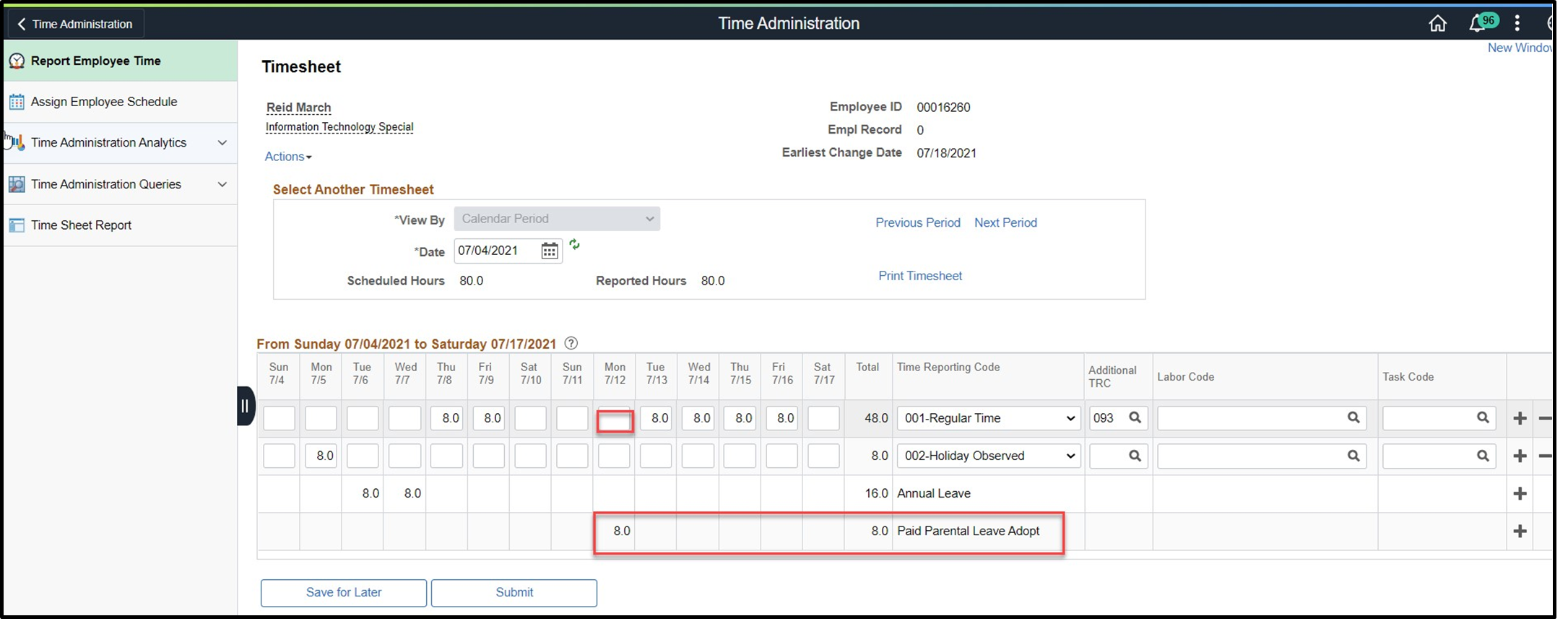
Task: Search Labor Code in Regular Time row
Action: point(1353,417)
